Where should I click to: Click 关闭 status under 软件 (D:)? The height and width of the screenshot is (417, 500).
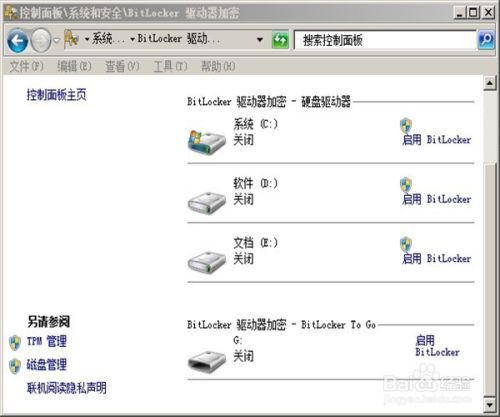pyautogui.click(x=243, y=199)
